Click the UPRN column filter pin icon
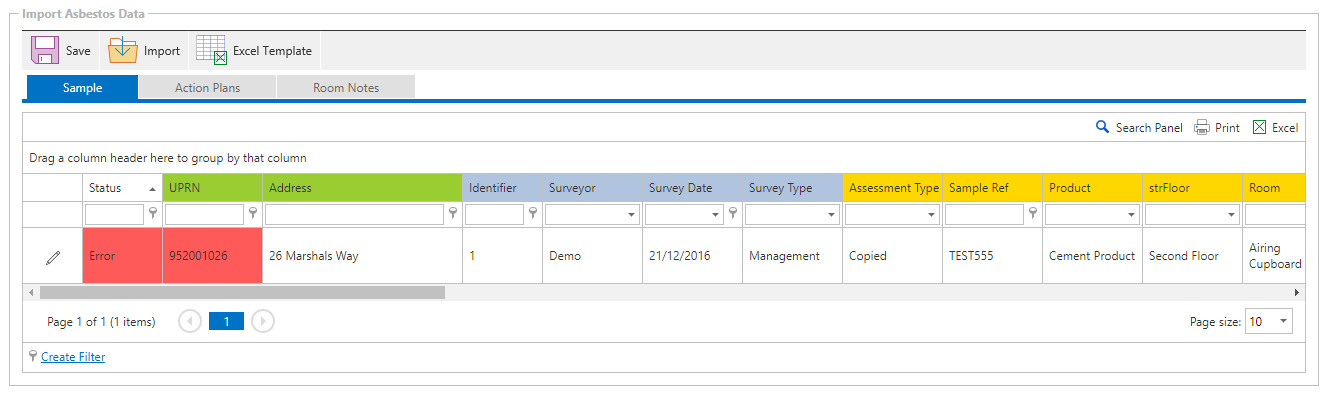 (253, 213)
